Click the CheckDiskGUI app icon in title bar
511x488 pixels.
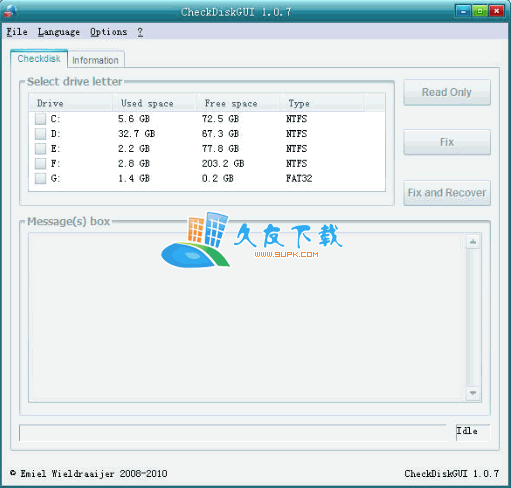[x=10, y=11]
